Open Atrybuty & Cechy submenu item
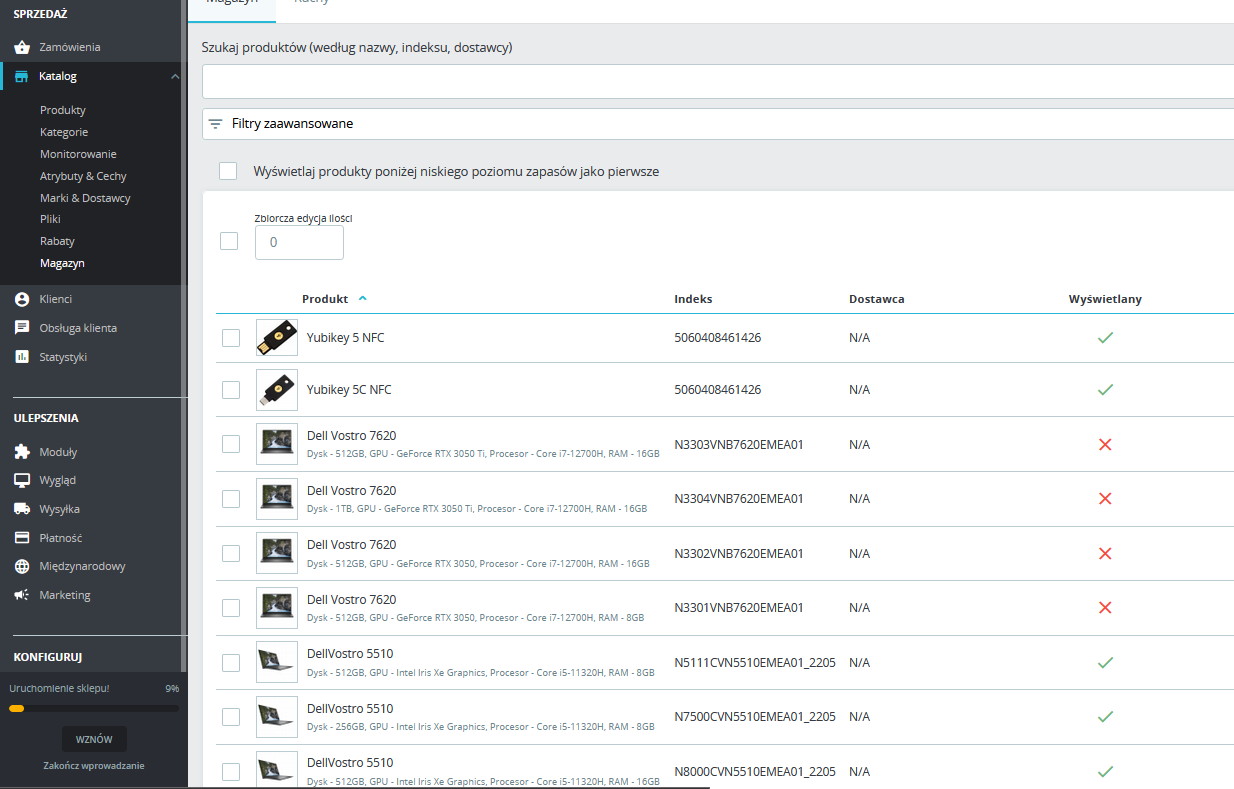 coord(83,176)
